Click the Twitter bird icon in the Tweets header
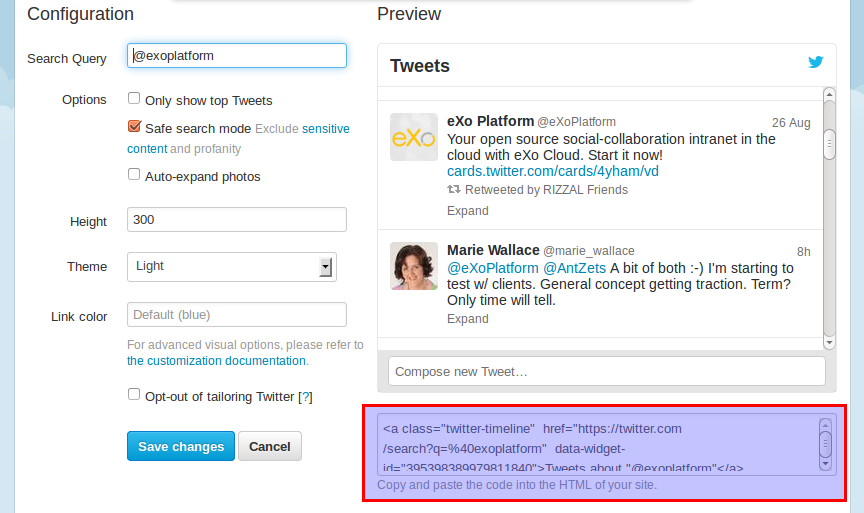Image resolution: width=864 pixels, height=513 pixels. click(816, 62)
